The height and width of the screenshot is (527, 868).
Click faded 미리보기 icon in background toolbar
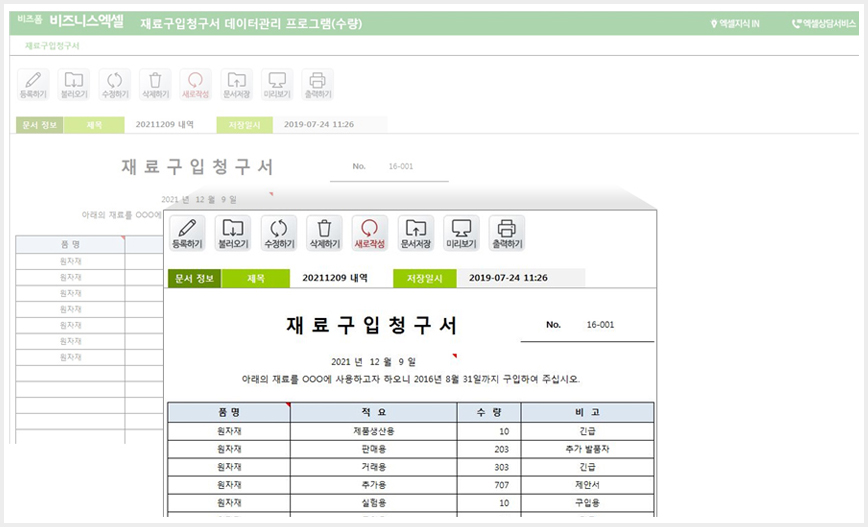coord(277,84)
